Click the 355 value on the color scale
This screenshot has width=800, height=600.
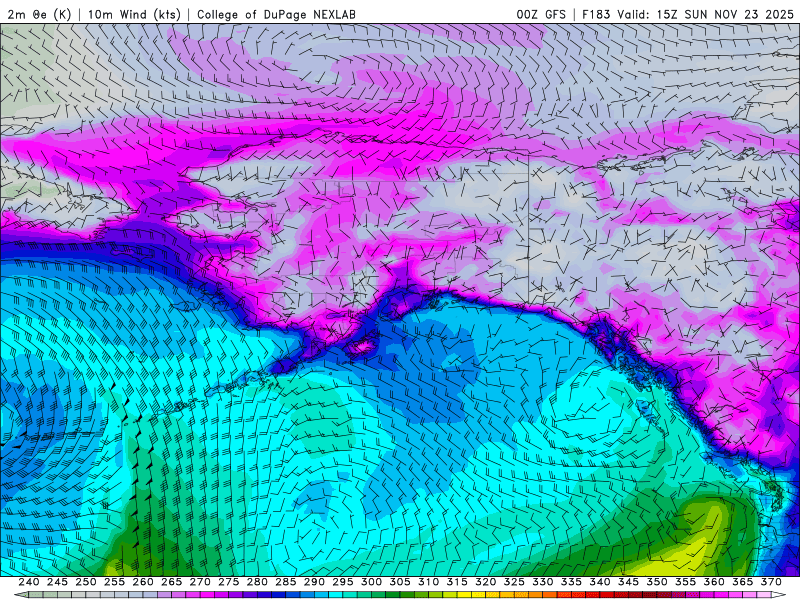pos(686,582)
